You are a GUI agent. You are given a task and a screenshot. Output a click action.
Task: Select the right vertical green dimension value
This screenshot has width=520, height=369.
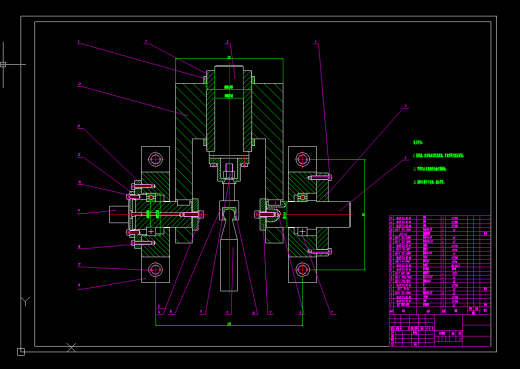363,214
